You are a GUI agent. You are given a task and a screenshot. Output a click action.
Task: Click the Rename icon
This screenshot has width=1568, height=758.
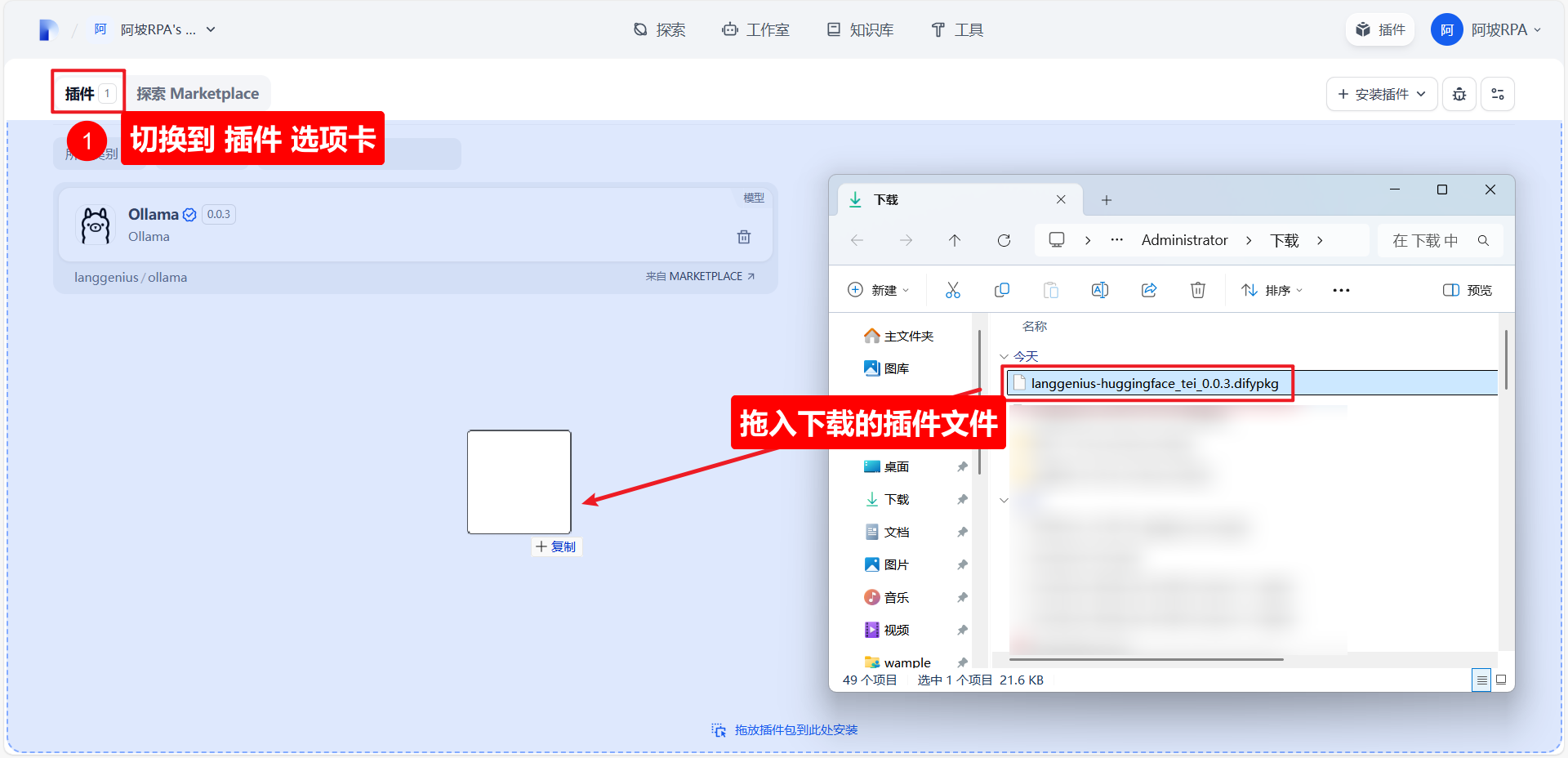(x=1100, y=290)
